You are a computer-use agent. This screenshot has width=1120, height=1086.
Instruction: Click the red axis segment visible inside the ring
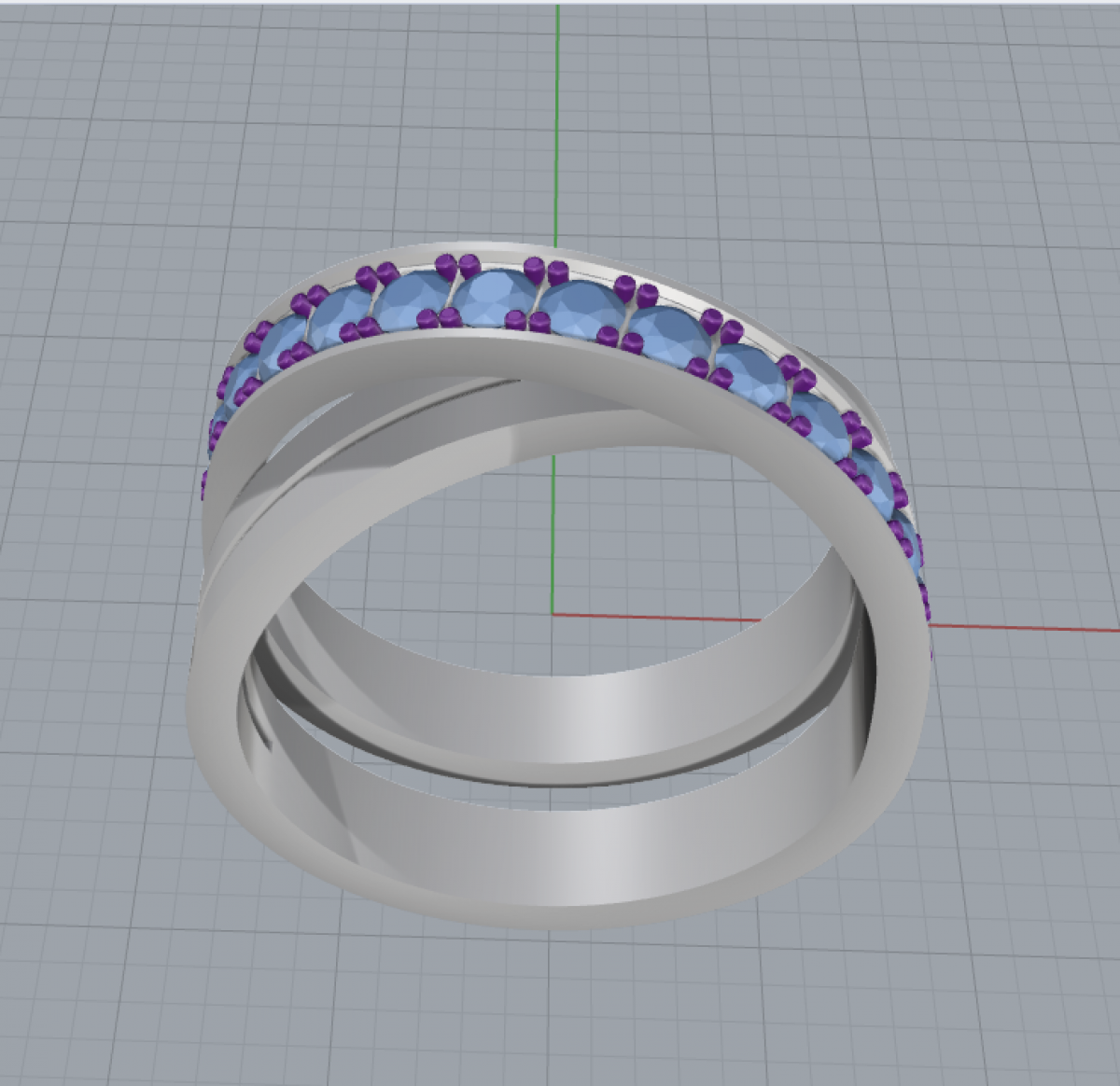pos(653,617)
